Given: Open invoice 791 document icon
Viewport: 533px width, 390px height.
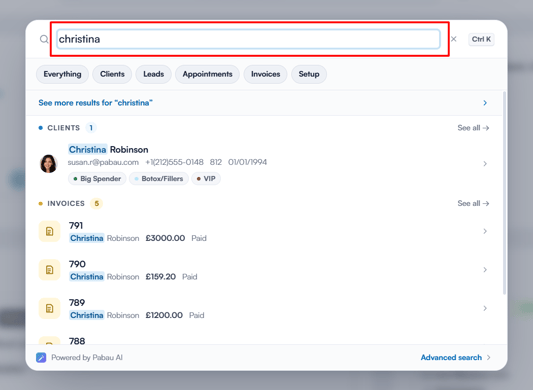Looking at the screenshot, I should click(50, 232).
